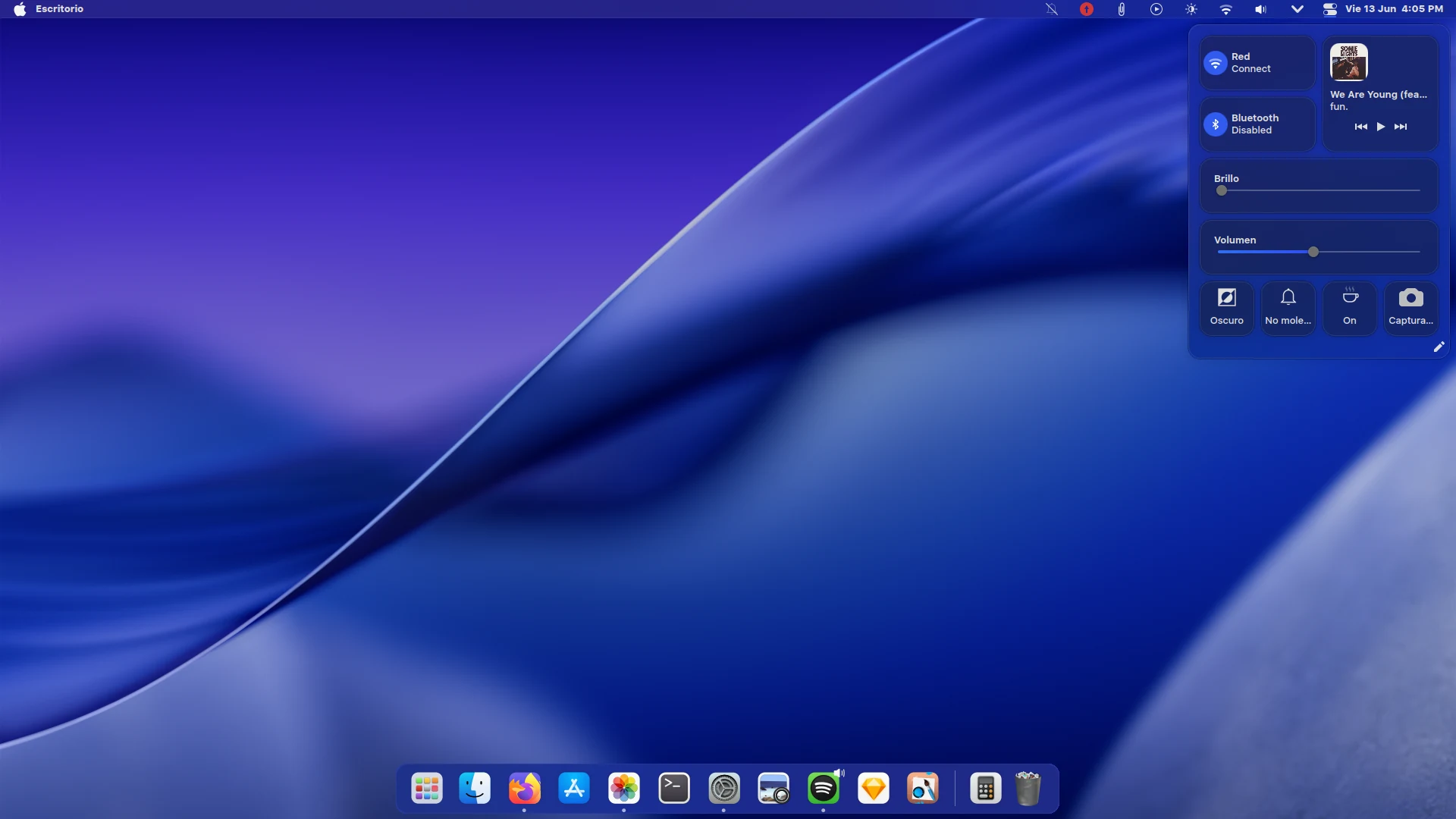Screen dimensions: 1456x819
Task: Open the Escritorio menu in the menu bar
Action: (x=59, y=9)
